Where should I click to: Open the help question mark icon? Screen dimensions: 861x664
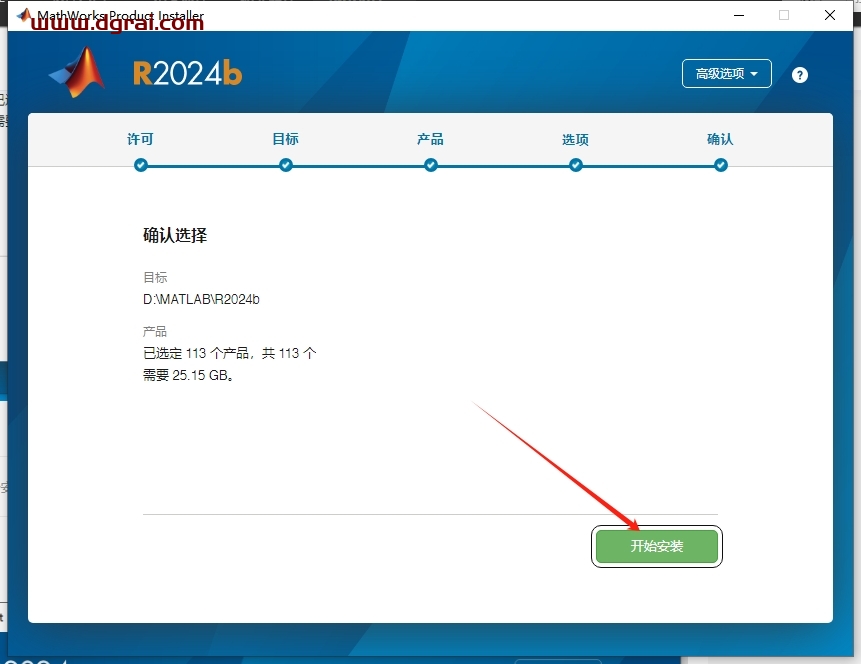tap(799, 74)
